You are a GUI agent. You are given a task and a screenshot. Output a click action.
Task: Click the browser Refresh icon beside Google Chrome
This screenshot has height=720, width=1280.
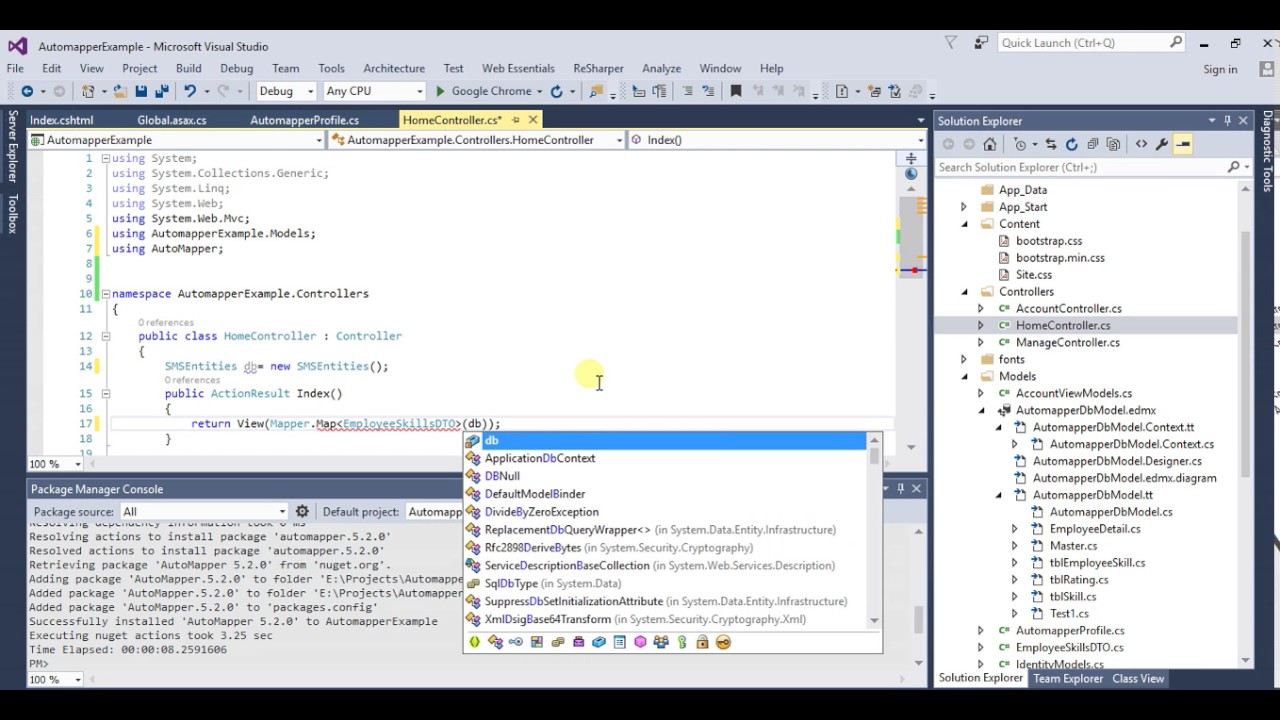point(557,91)
